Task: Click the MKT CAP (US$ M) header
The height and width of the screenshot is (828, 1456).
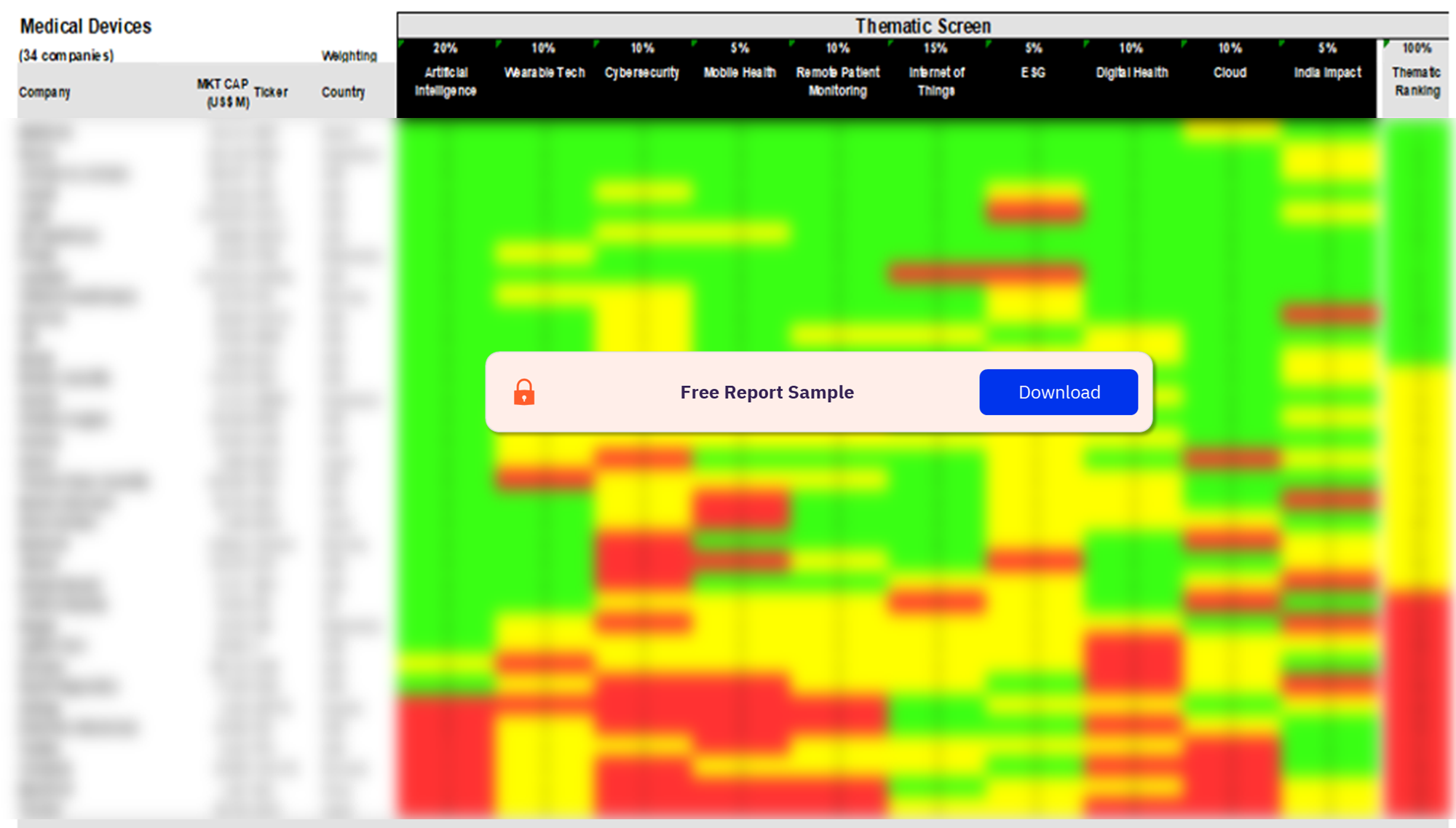Action: click(223, 93)
